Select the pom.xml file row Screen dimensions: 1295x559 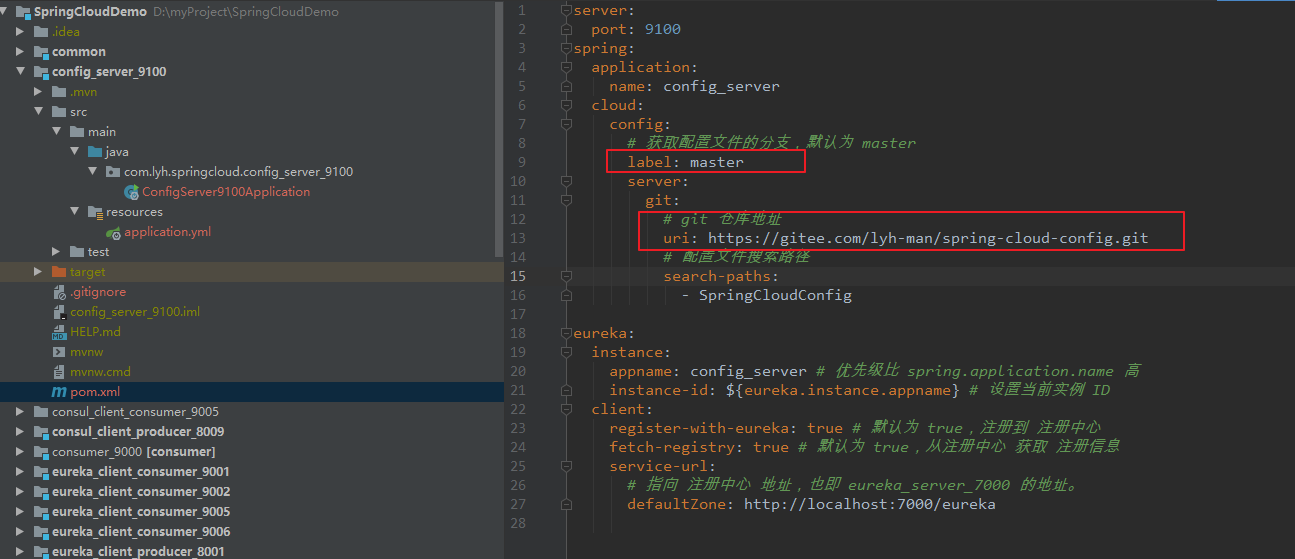(x=251, y=392)
